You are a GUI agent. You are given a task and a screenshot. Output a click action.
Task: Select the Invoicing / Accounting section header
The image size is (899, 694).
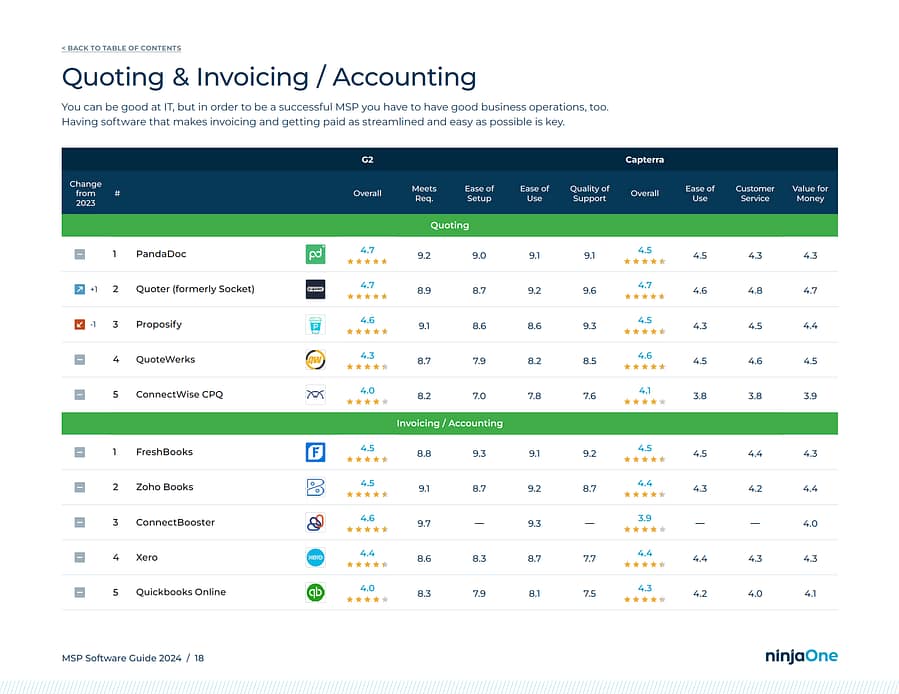(449, 423)
